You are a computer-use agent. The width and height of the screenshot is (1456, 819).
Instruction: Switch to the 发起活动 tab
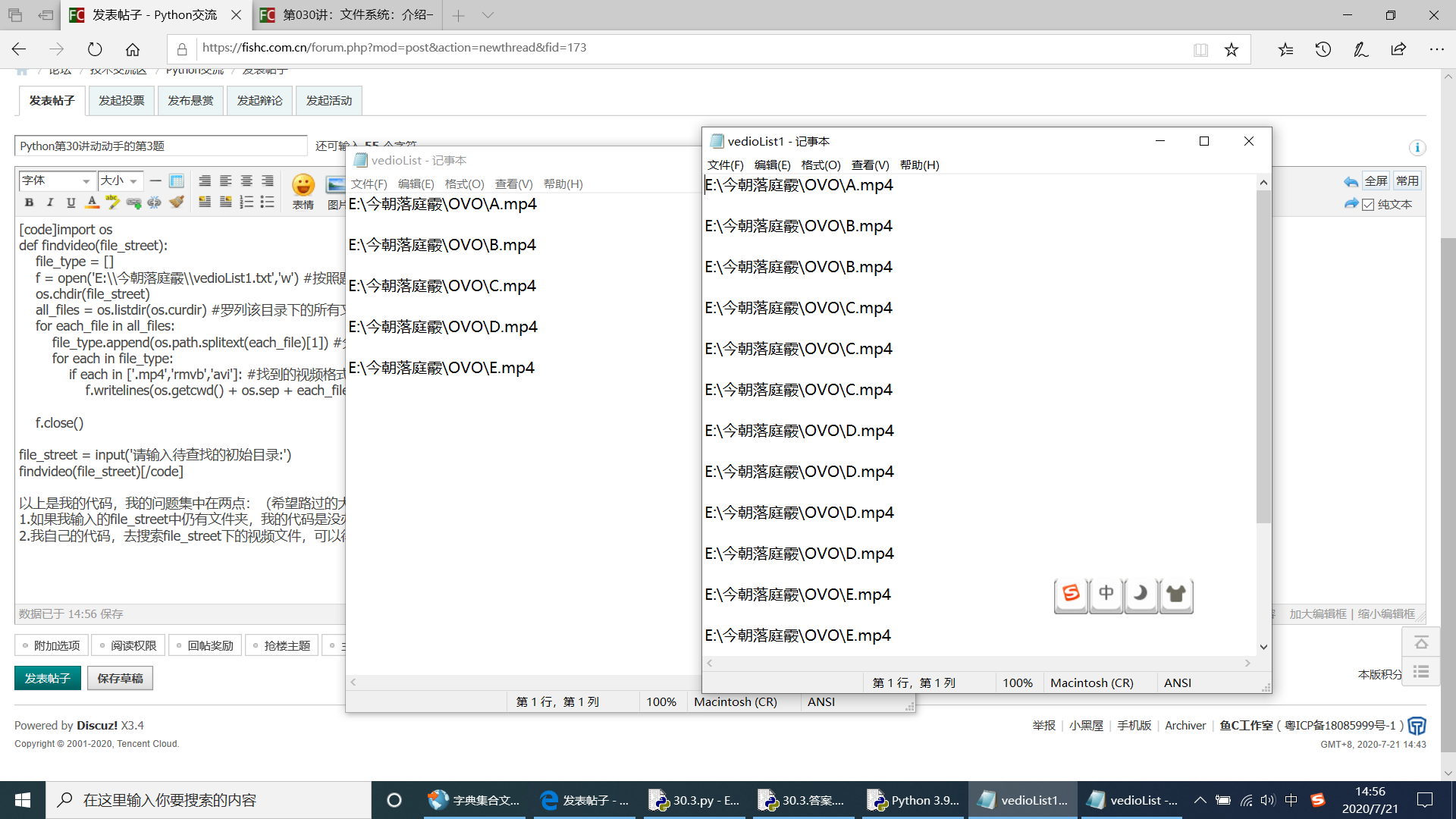click(328, 100)
